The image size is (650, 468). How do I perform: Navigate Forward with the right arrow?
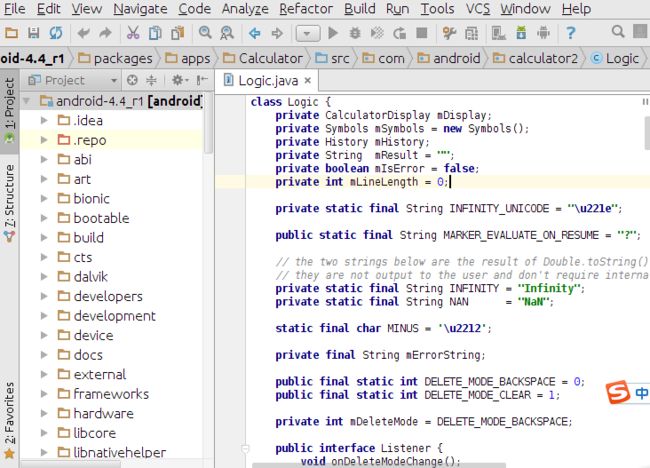coord(277,33)
